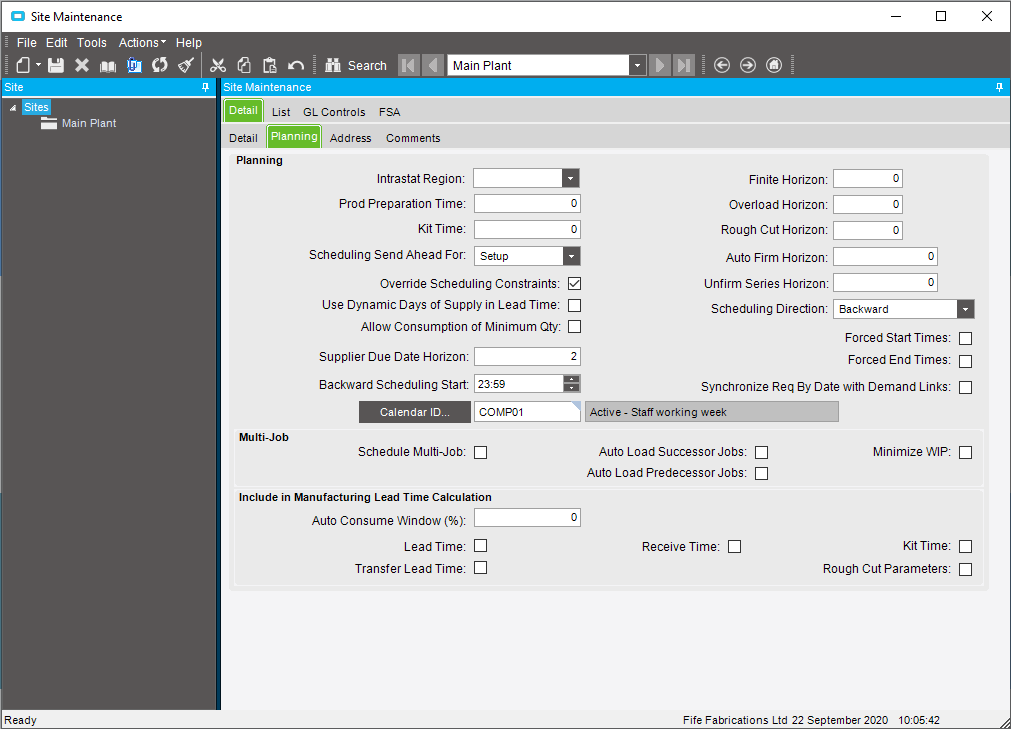
Task: Toggle Override Scheduling Constraints checkbox
Action: [574, 284]
